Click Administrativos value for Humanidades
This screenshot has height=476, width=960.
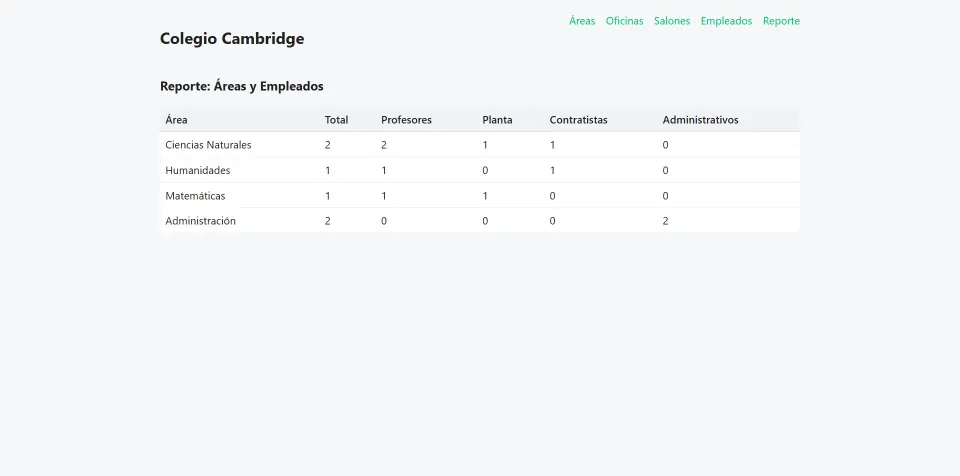[666, 170]
